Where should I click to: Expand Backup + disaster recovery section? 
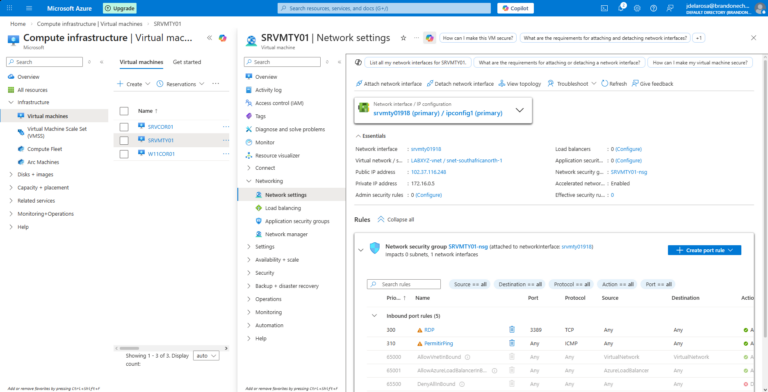[x=249, y=286]
